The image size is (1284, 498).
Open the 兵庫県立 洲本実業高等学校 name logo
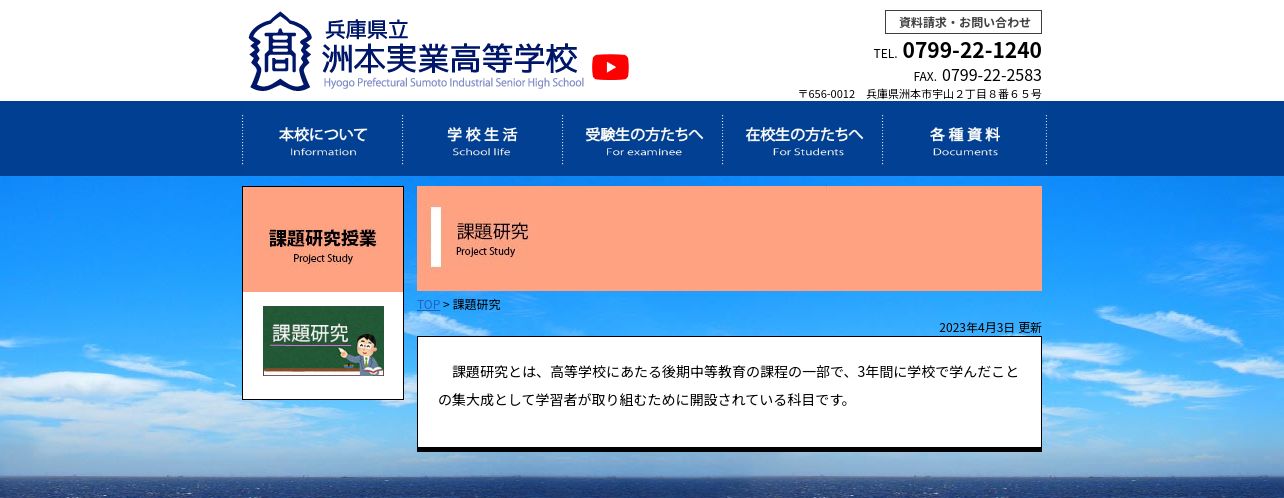tap(452, 53)
